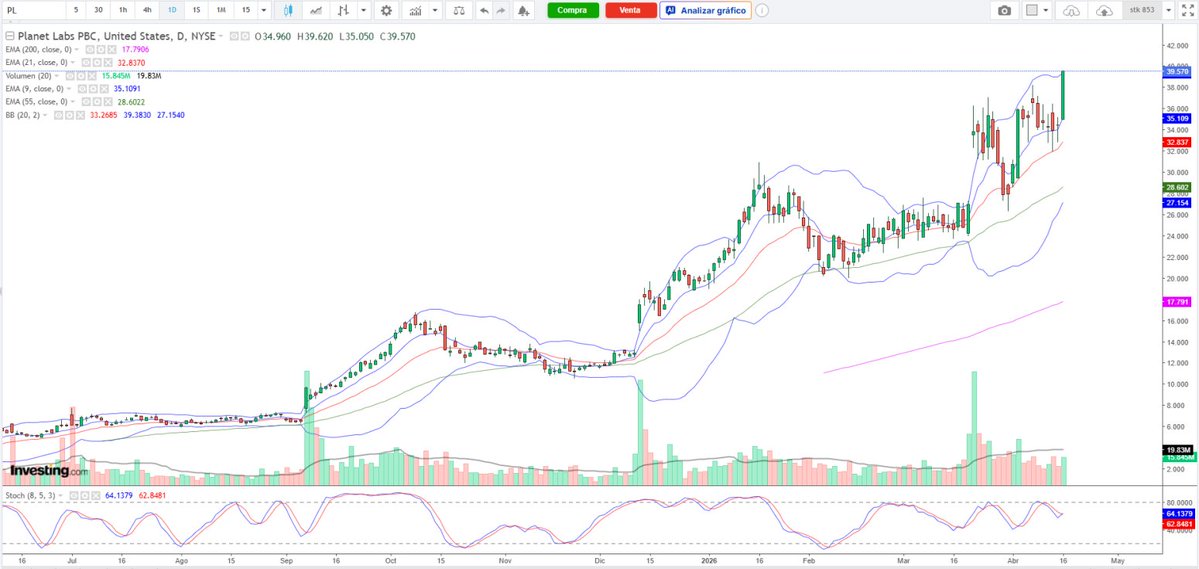The height and width of the screenshot is (569, 1199).
Task: Open chart settings gear icon
Action: coord(387,11)
